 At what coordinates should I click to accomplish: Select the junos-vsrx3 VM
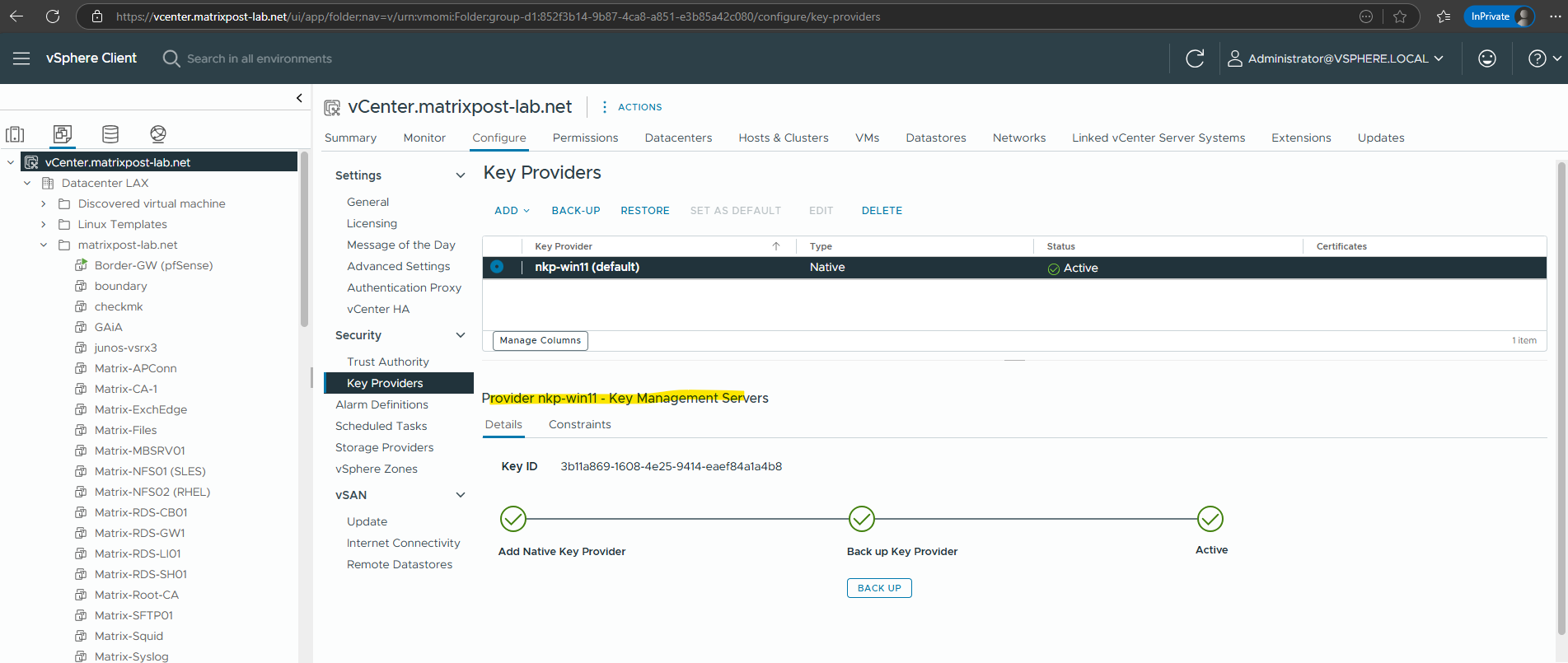[125, 348]
